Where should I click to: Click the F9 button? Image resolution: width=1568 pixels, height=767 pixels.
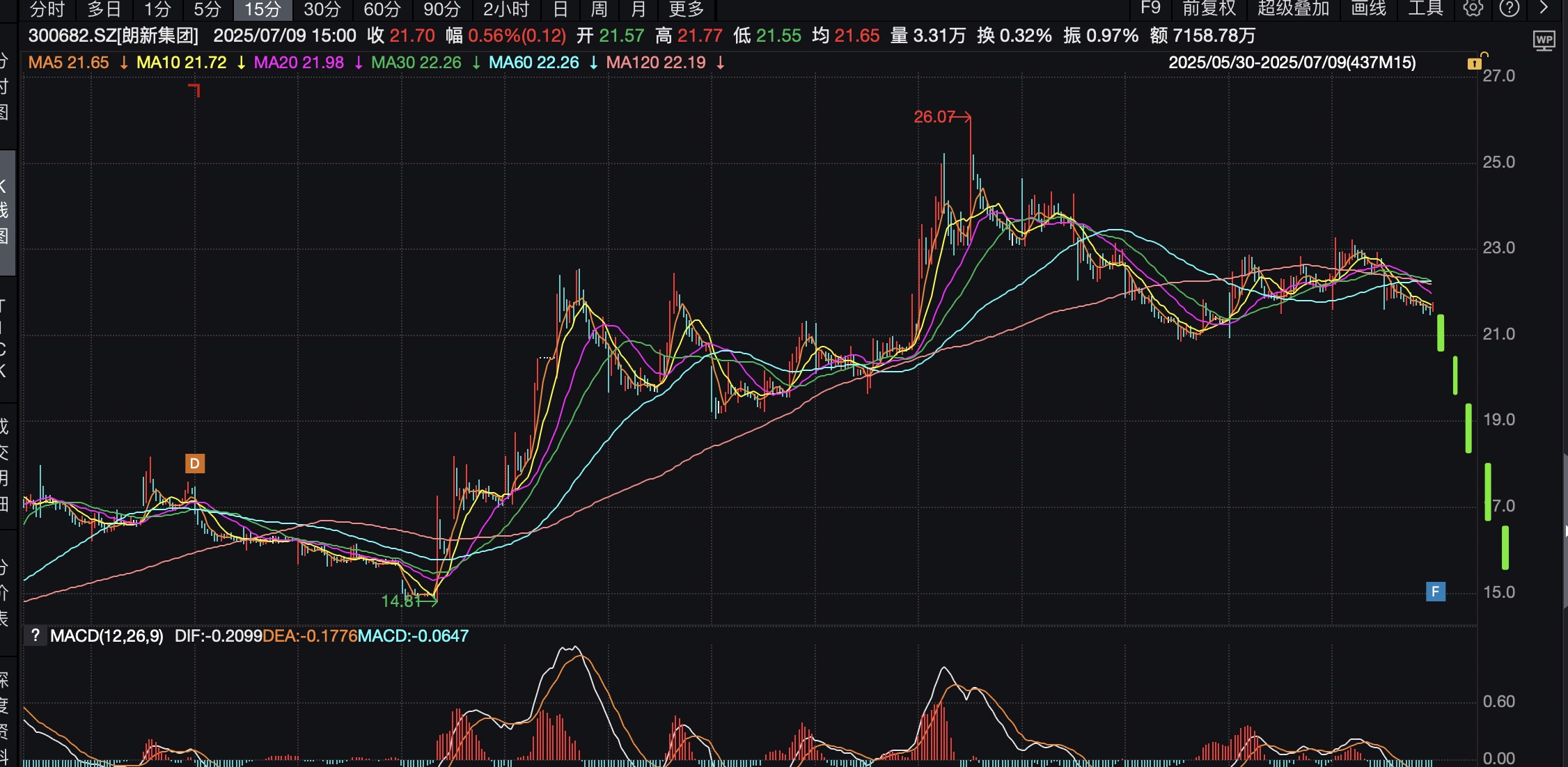[1150, 8]
